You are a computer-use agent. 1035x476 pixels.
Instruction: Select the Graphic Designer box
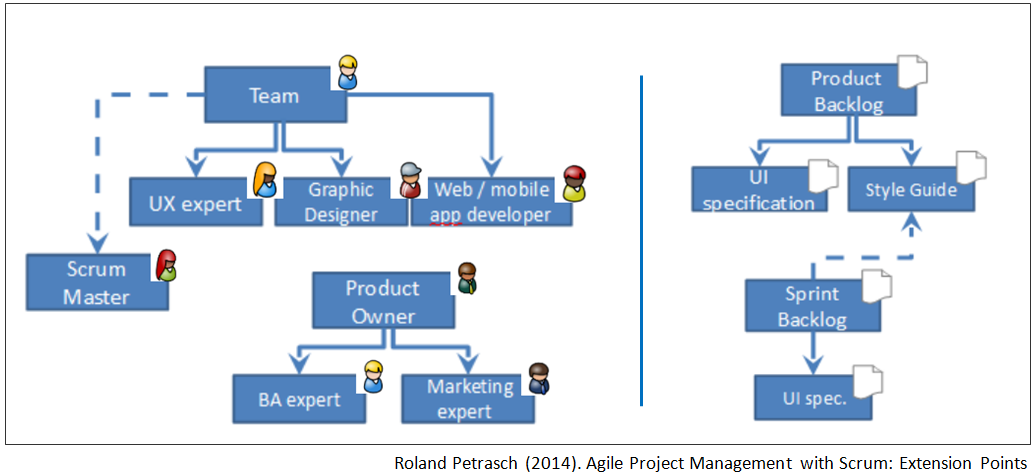(341, 202)
